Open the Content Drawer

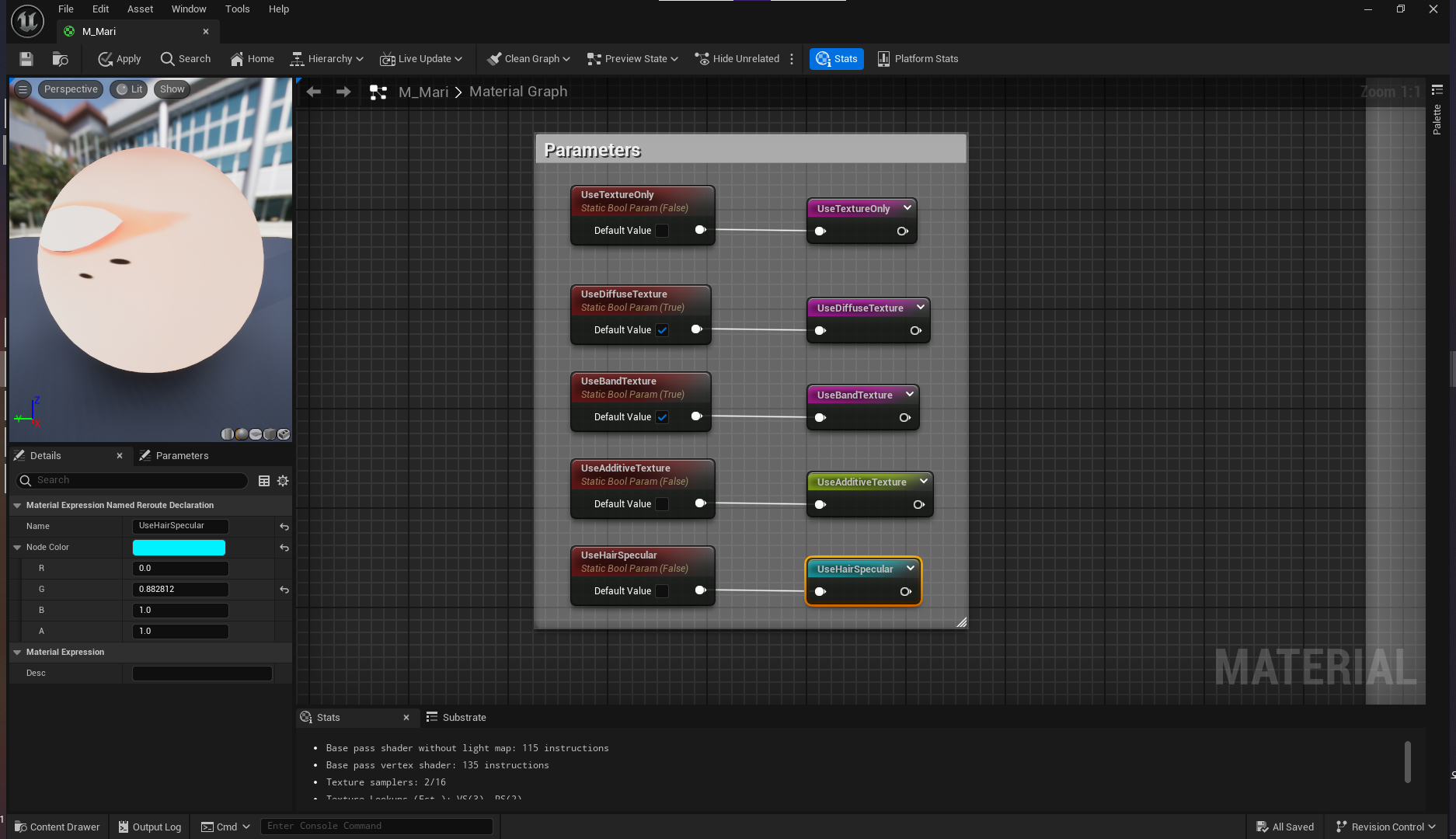click(57, 827)
